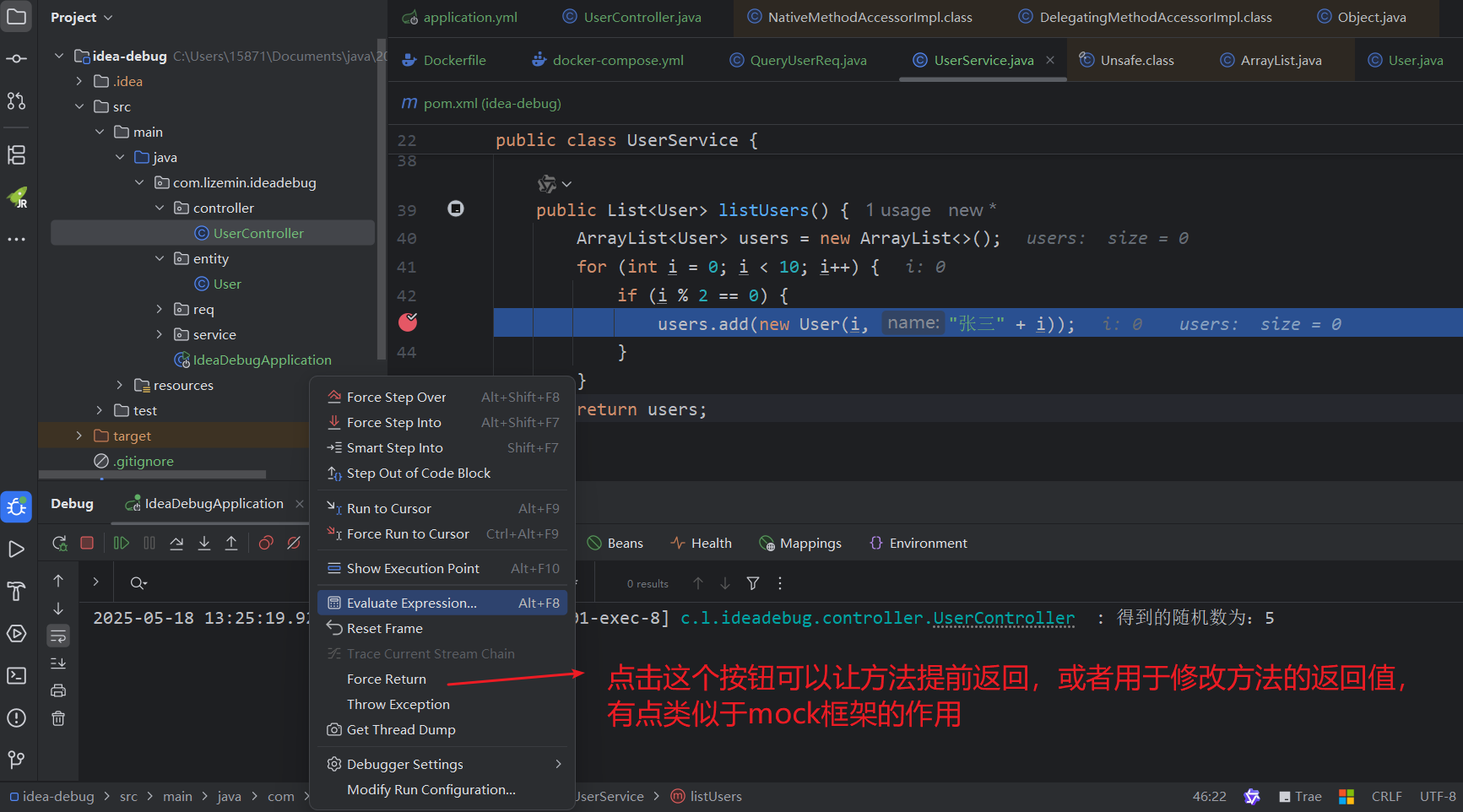Click Step Into arrow in debug toolbar
This screenshot has width=1463, height=812.
pos(204,543)
